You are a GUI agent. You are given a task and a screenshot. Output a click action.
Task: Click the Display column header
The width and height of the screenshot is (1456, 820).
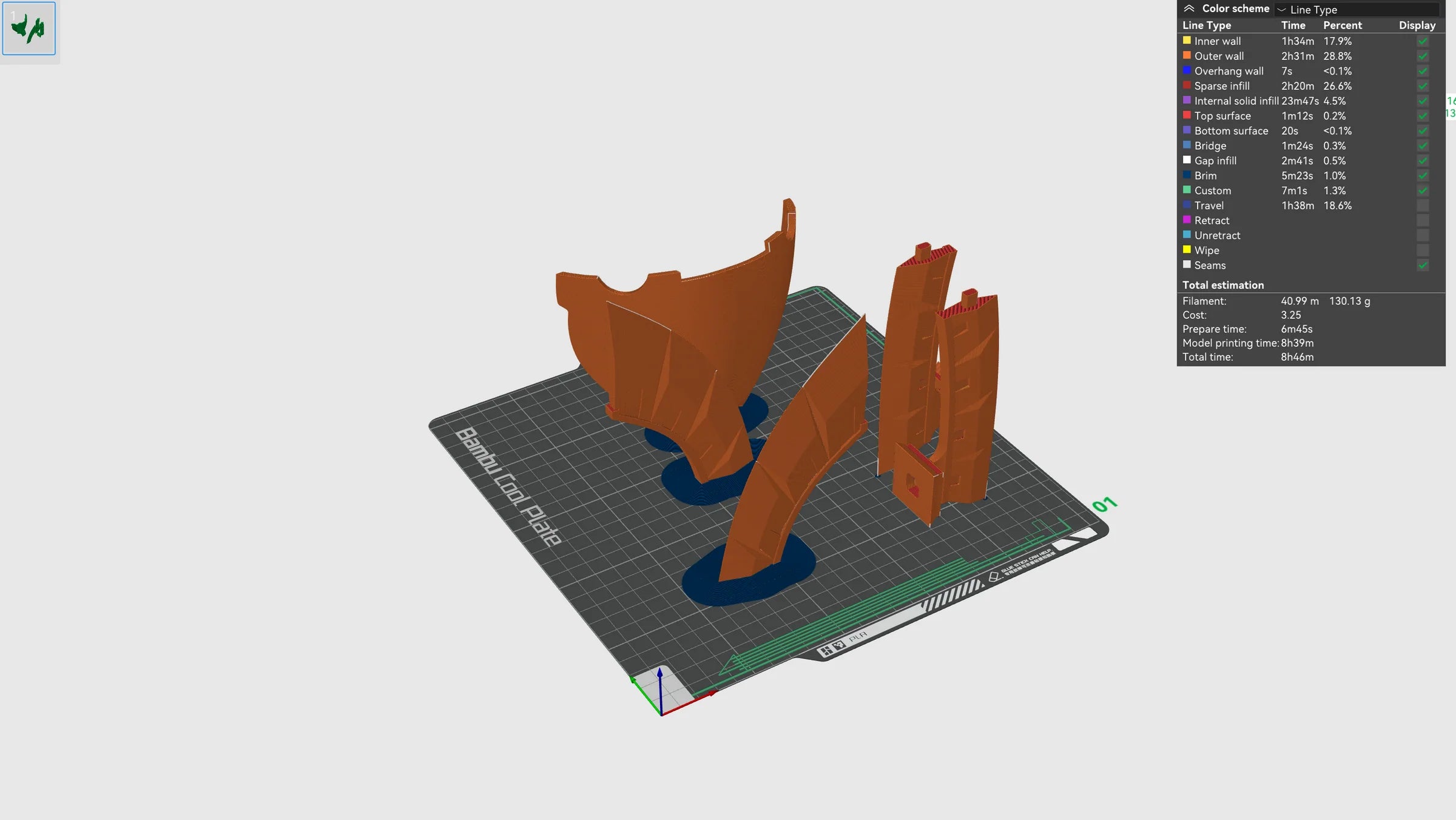click(x=1417, y=25)
